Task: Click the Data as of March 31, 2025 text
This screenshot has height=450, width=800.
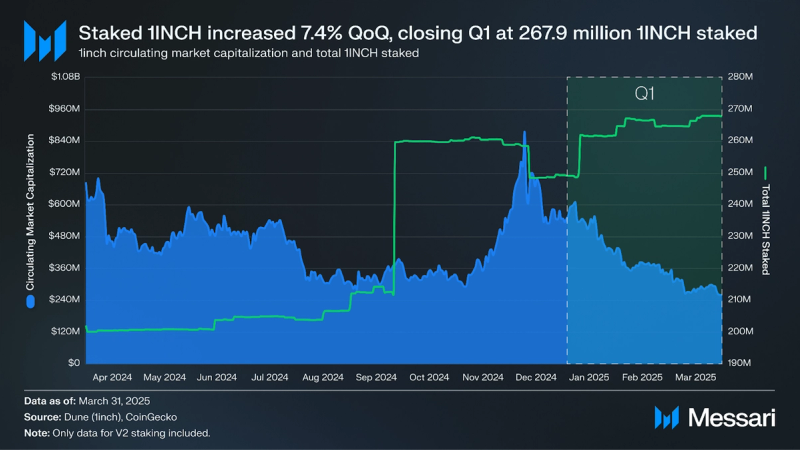Action: tap(87, 401)
